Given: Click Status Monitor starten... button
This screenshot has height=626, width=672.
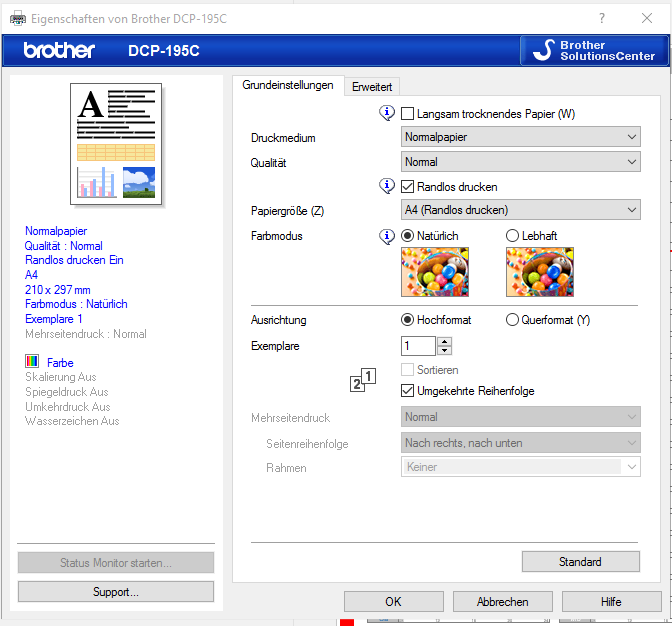Looking at the screenshot, I should click(x=116, y=563).
